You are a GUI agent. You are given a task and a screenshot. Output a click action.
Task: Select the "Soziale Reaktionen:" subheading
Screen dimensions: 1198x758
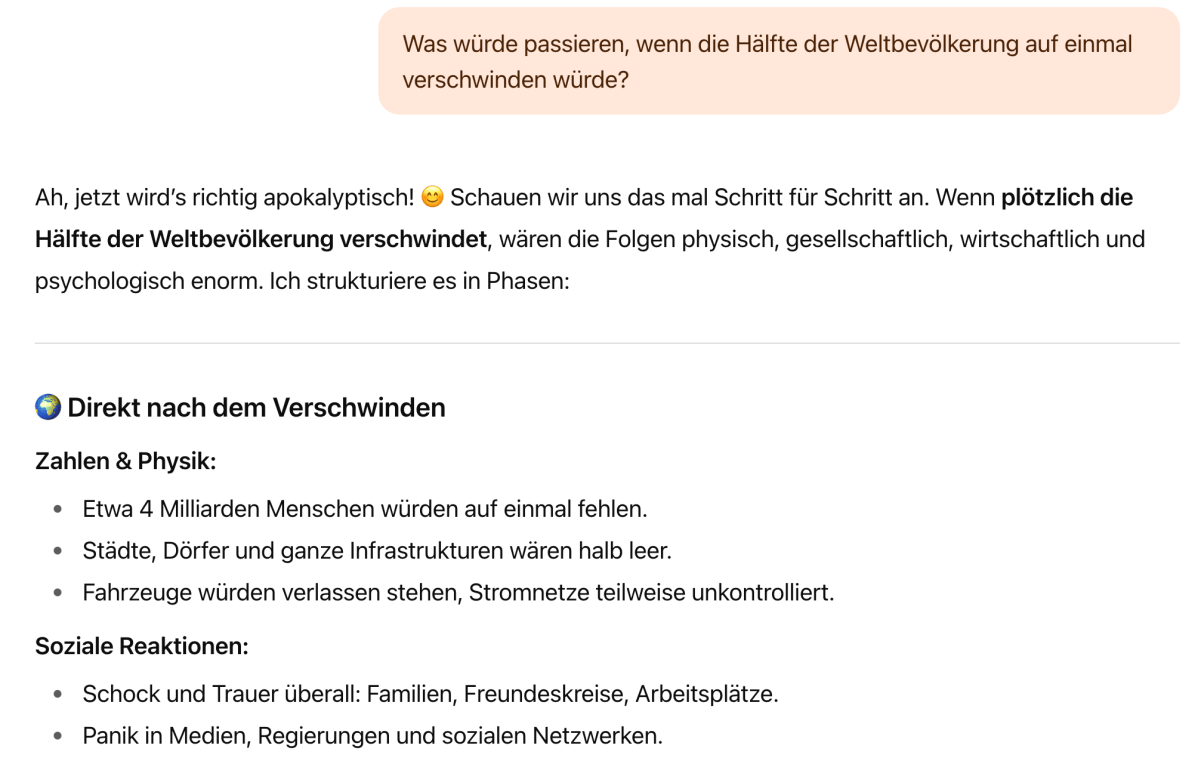tap(141, 646)
